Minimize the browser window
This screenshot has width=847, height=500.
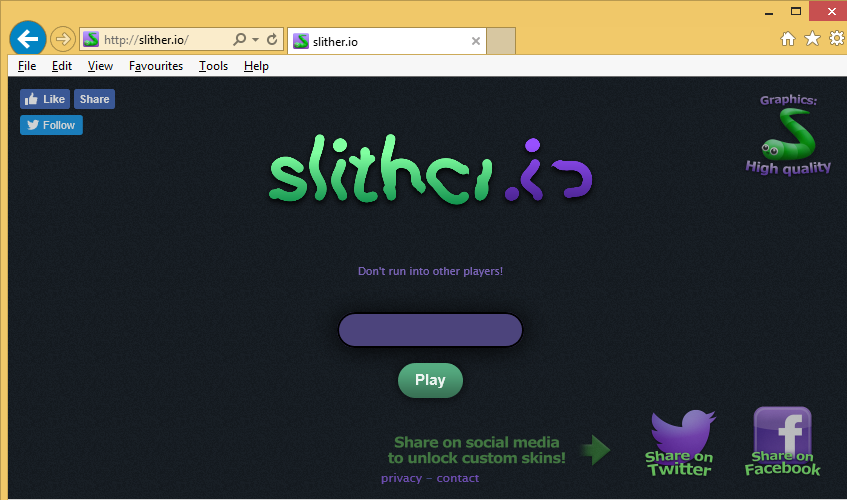(x=769, y=11)
